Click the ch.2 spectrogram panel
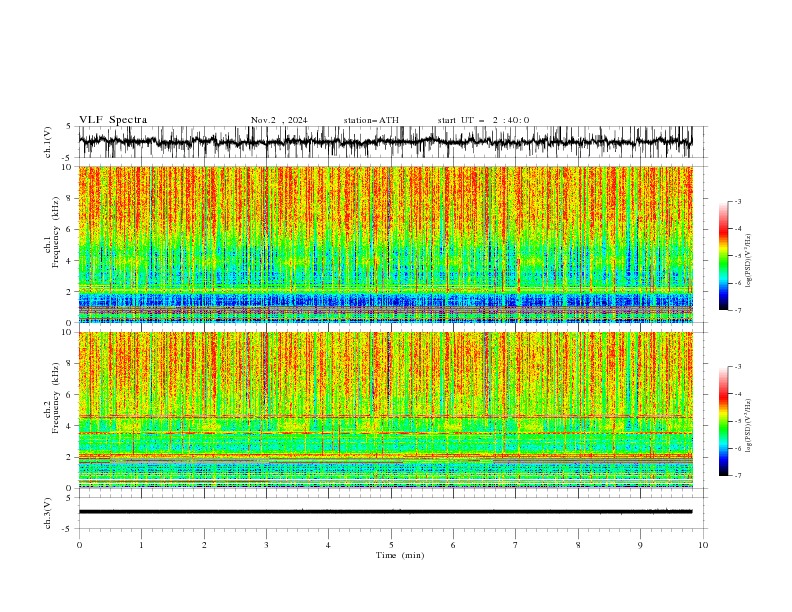This screenshot has height=612, width=792. (x=386, y=410)
